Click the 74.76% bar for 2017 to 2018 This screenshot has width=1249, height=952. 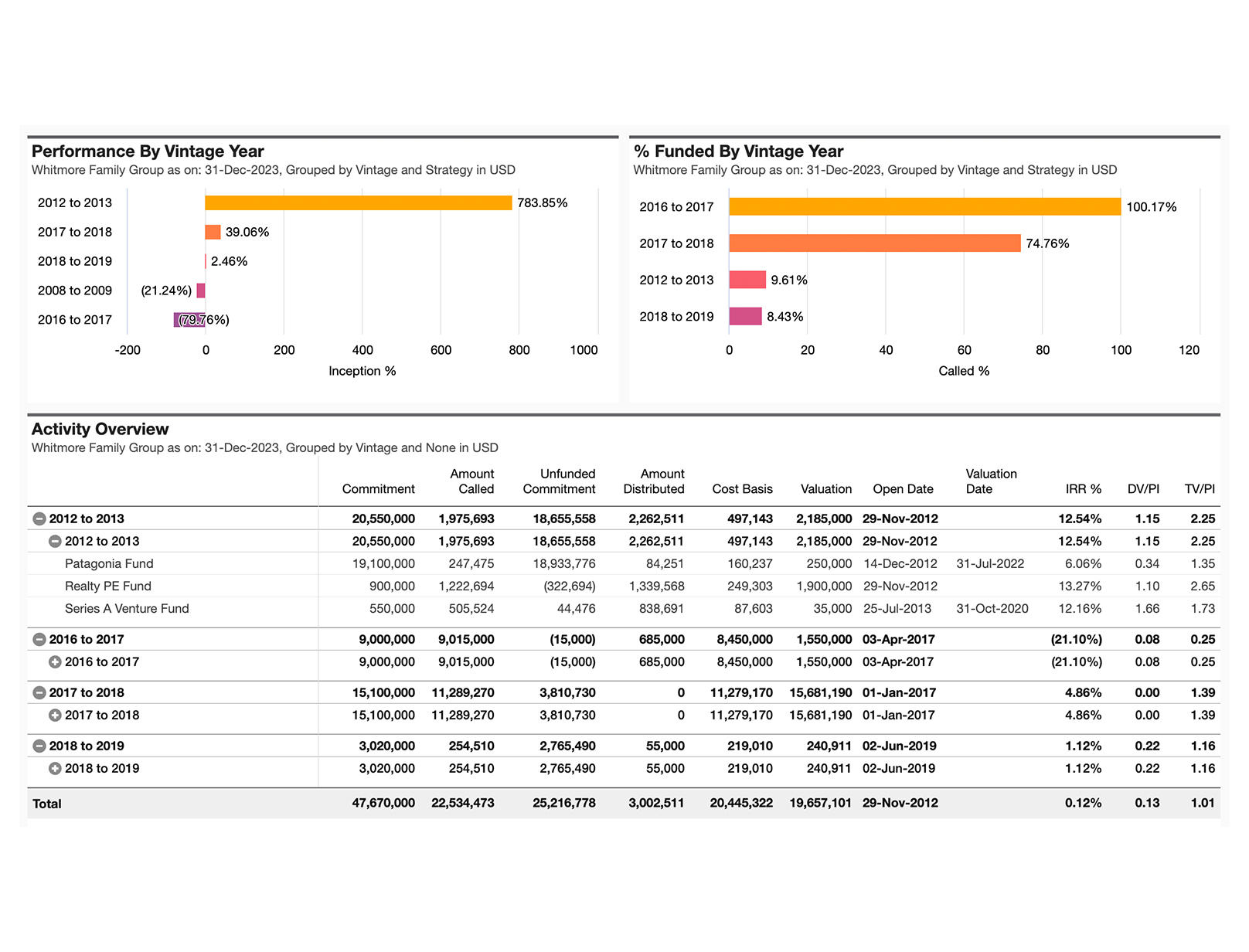tap(874, 243)
